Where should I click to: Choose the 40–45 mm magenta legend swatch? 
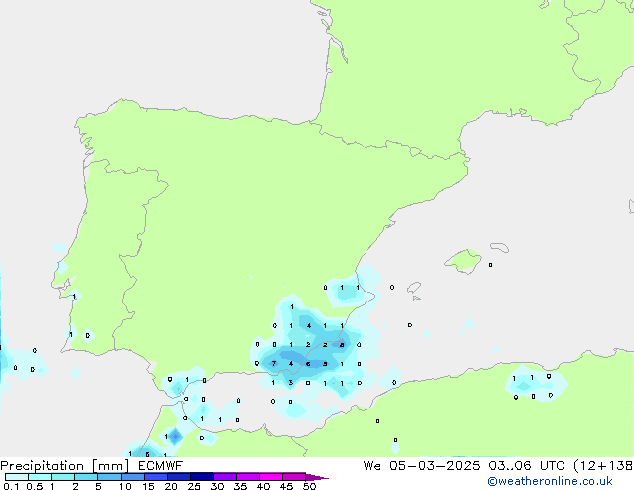[x=271, y=477]
